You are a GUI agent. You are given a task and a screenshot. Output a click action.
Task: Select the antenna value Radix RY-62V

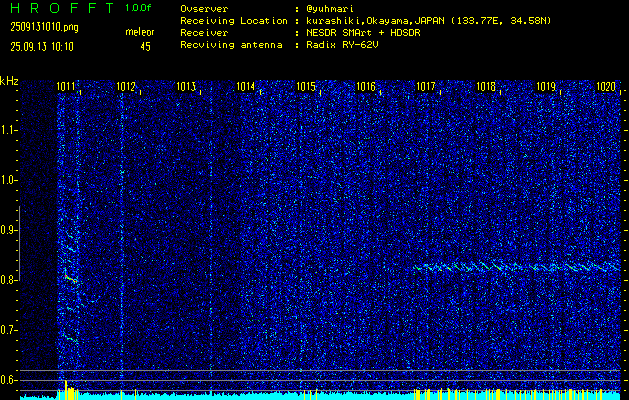342,45
